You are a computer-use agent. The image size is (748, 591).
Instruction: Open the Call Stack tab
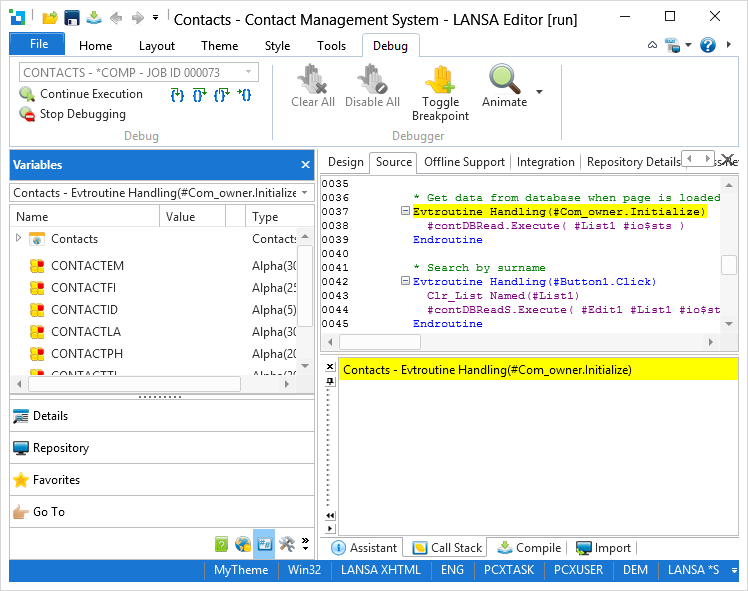click(447, 548)
